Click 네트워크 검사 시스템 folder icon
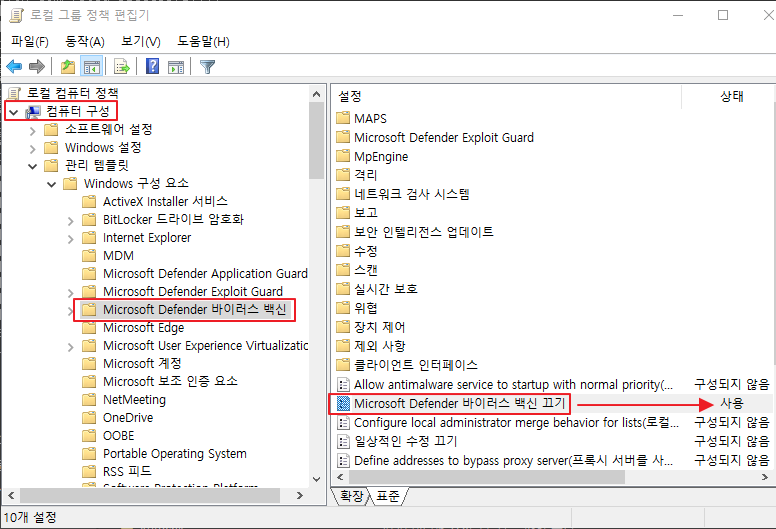 point(343,193)
